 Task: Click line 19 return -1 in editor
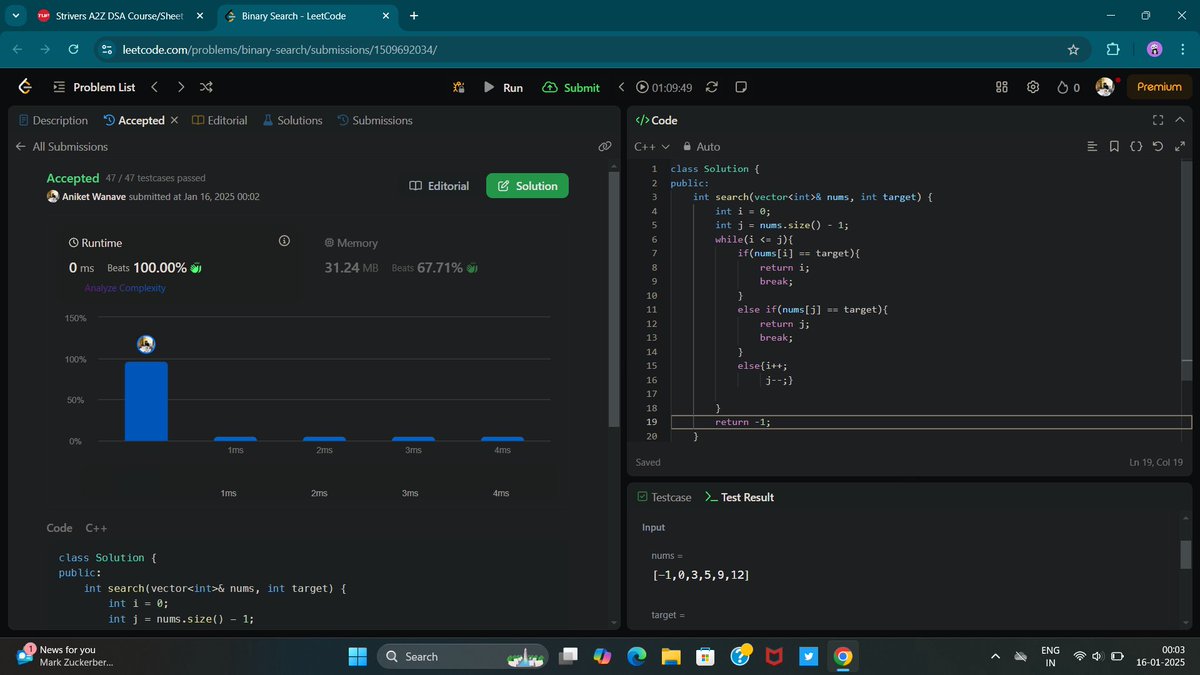coord(742,422)
